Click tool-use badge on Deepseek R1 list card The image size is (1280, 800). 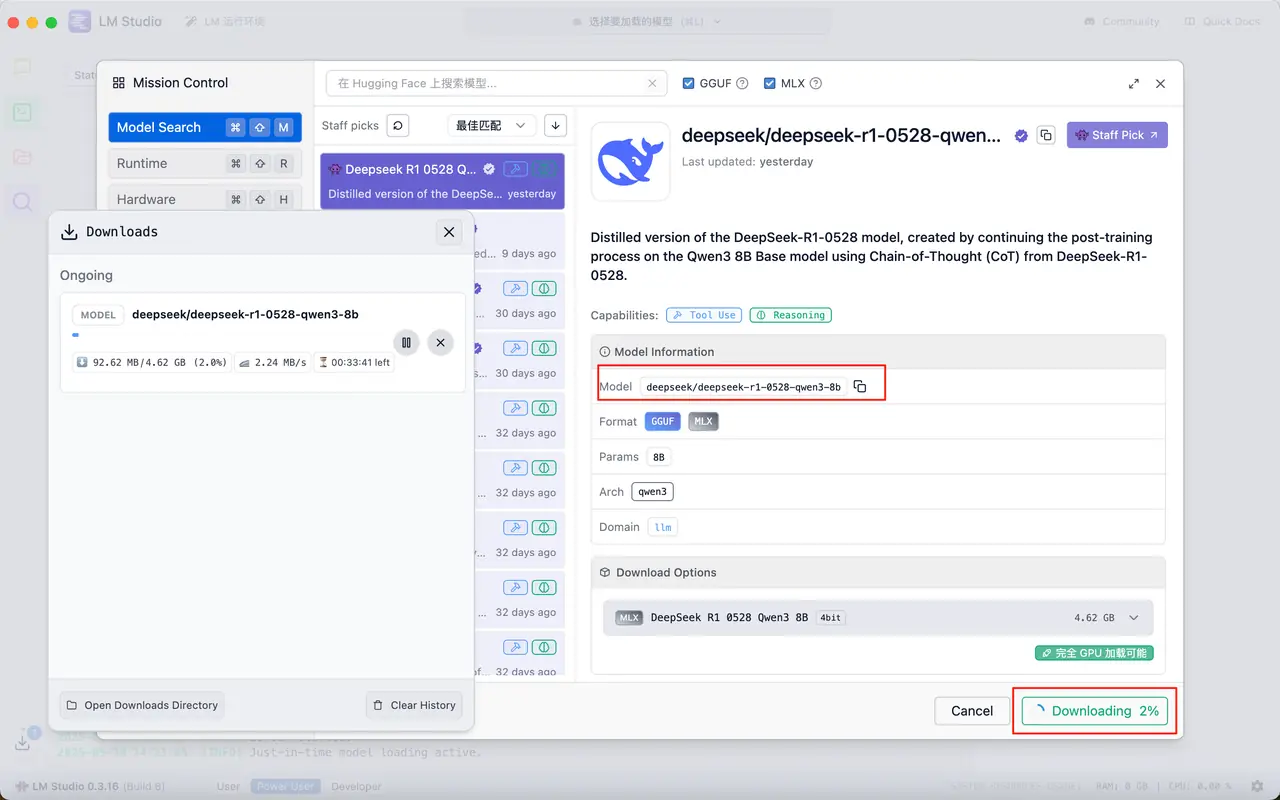(x=515, y=169)
